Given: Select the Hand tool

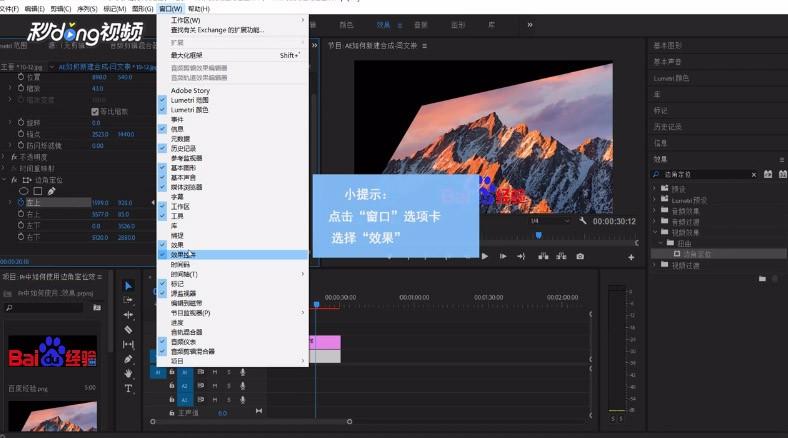Looking at the screenshot, I should pos(128,374).
